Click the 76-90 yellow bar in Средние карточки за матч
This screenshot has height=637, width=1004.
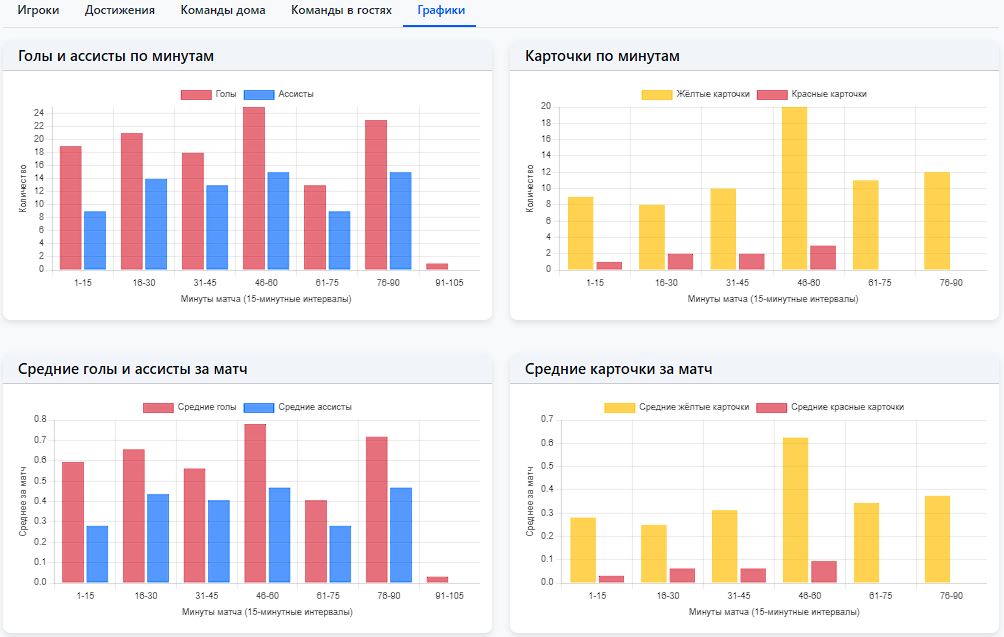[938, 539]
